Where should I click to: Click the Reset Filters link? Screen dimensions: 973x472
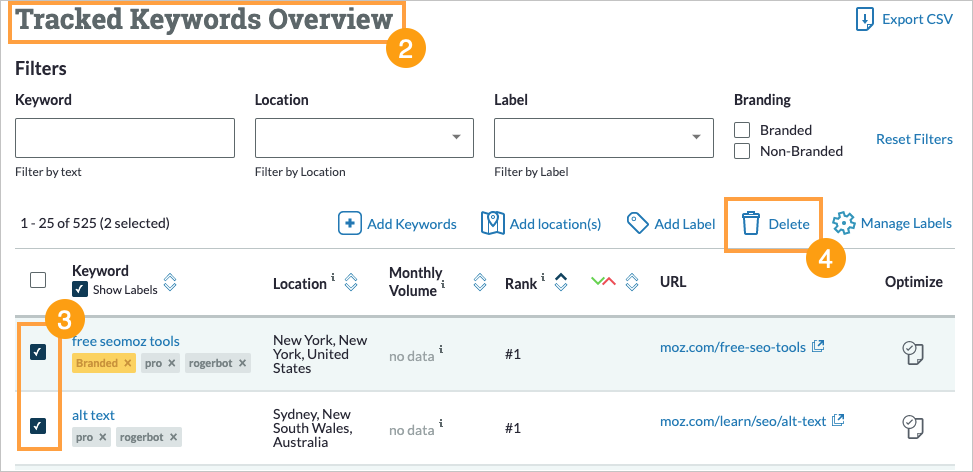[x=914, y=139]
